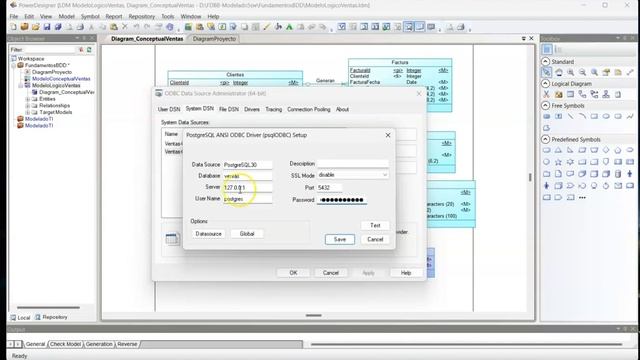Select the Line tool in Free Symbols

pyautogui.click(x=571, y=116)
